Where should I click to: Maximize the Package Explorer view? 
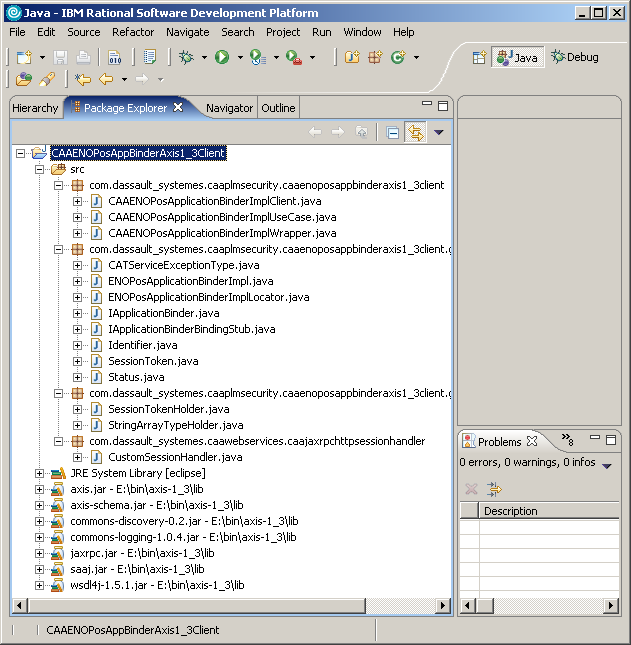click(443, 107)
